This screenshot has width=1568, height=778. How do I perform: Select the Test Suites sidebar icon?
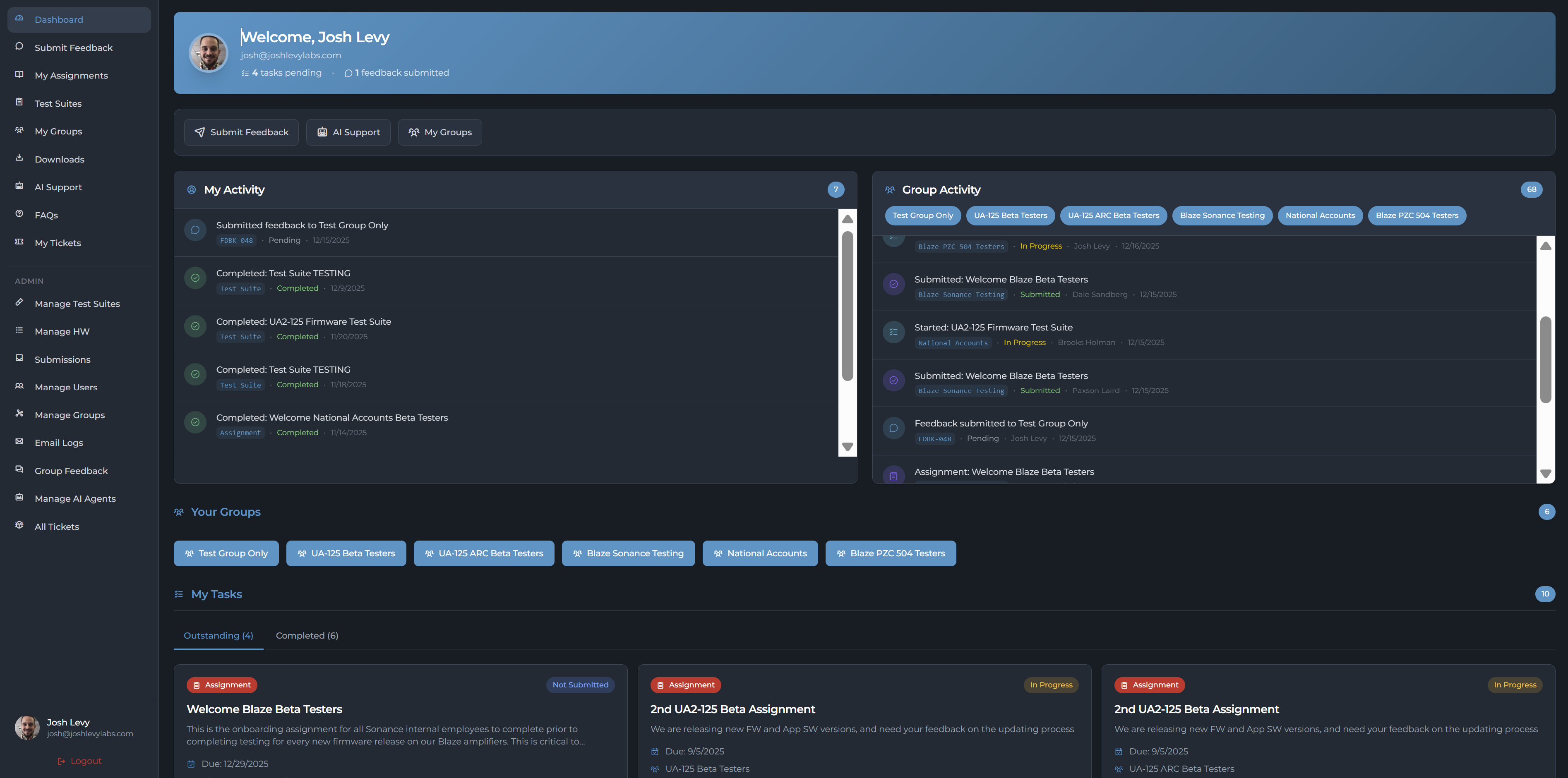[19, 103]
